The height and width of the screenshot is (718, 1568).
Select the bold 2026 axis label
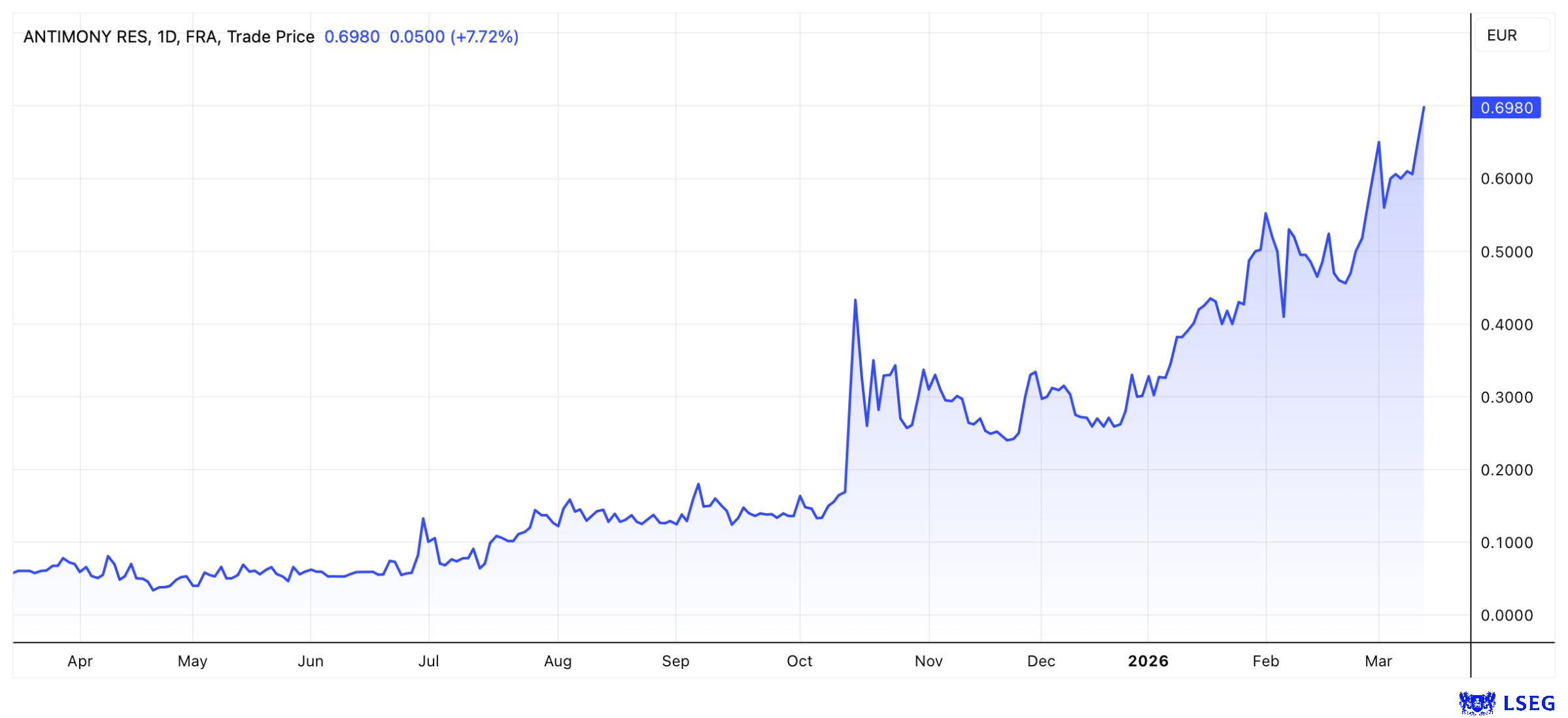pos(1148,661)
